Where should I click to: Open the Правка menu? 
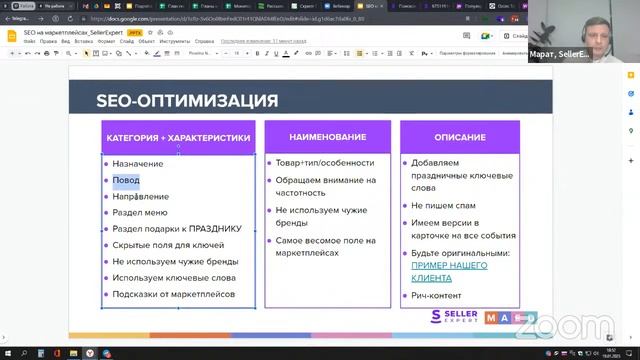click(x=48, y=41)
